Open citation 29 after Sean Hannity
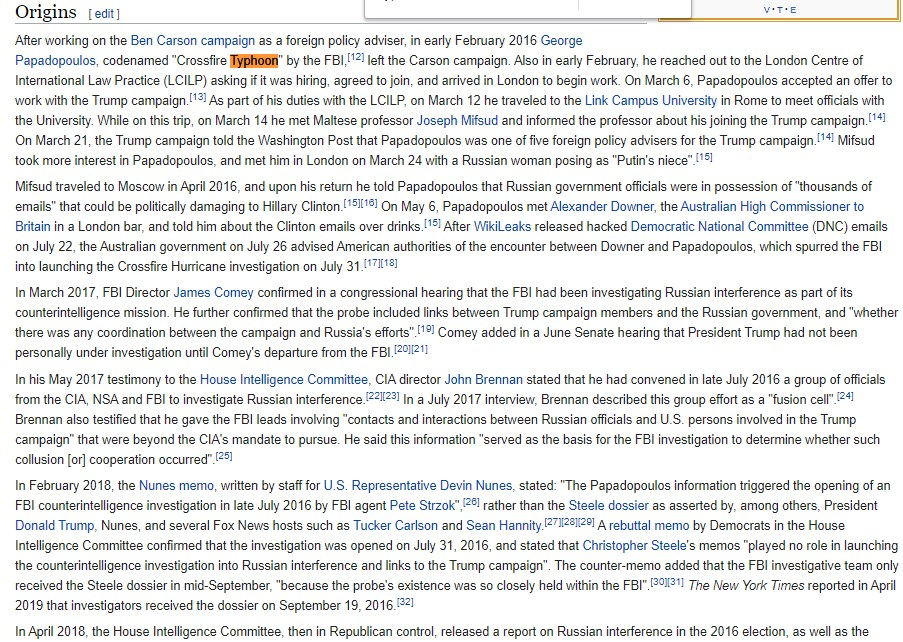The height and width of the screenshot is (642, 903). click(x=586, y=522)
